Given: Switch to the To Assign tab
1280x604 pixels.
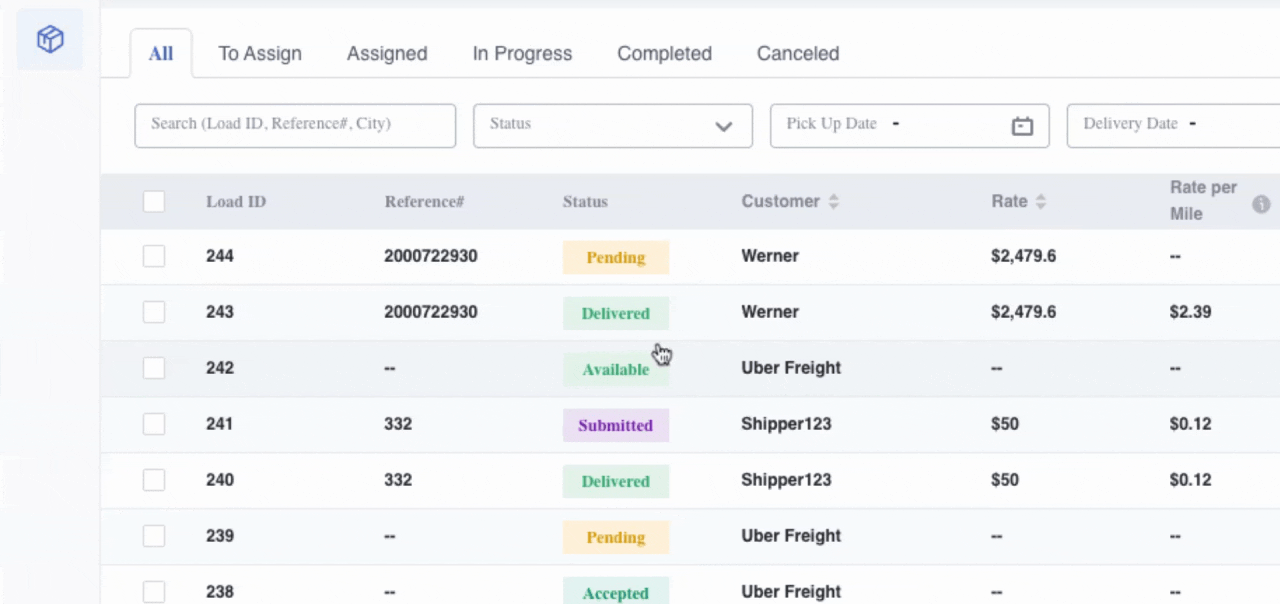Looking at the screenshot, I should pos(260,54).
